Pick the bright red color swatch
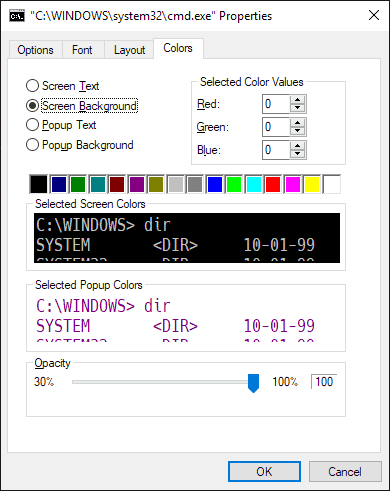 tap(273, 184)
